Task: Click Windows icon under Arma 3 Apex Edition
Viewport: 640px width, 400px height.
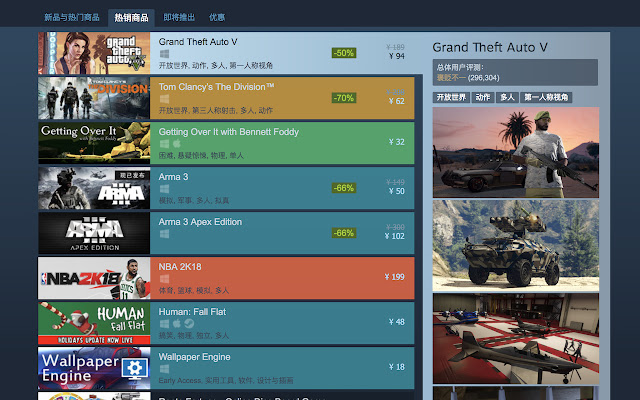Action: point(164,234)
